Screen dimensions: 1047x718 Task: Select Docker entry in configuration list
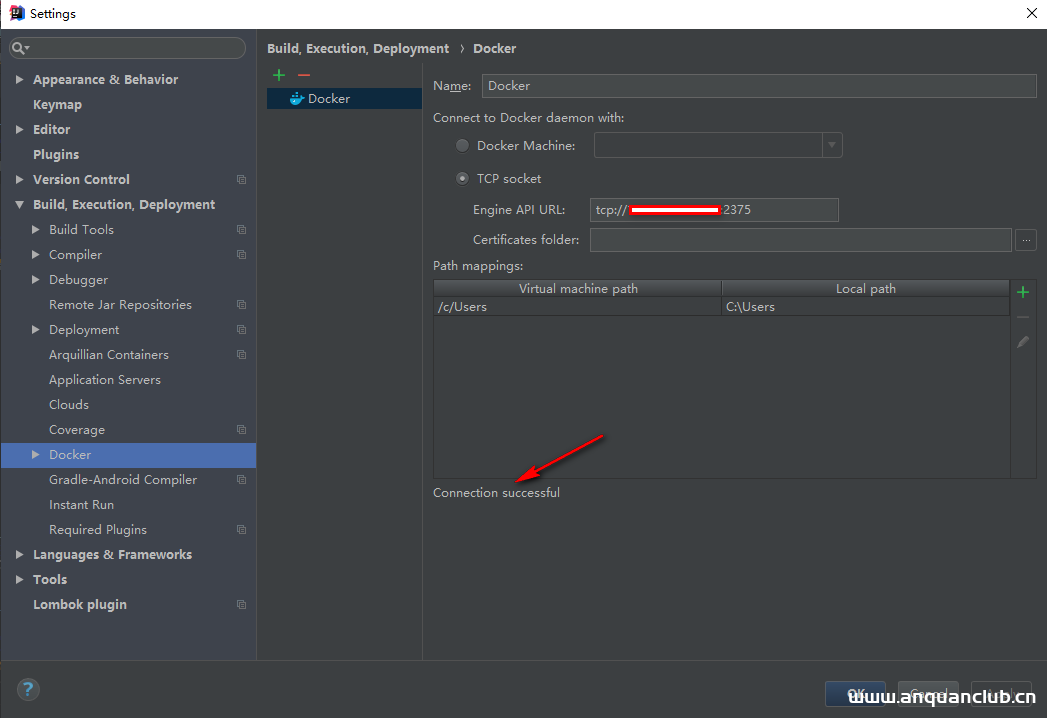(328, 99)
